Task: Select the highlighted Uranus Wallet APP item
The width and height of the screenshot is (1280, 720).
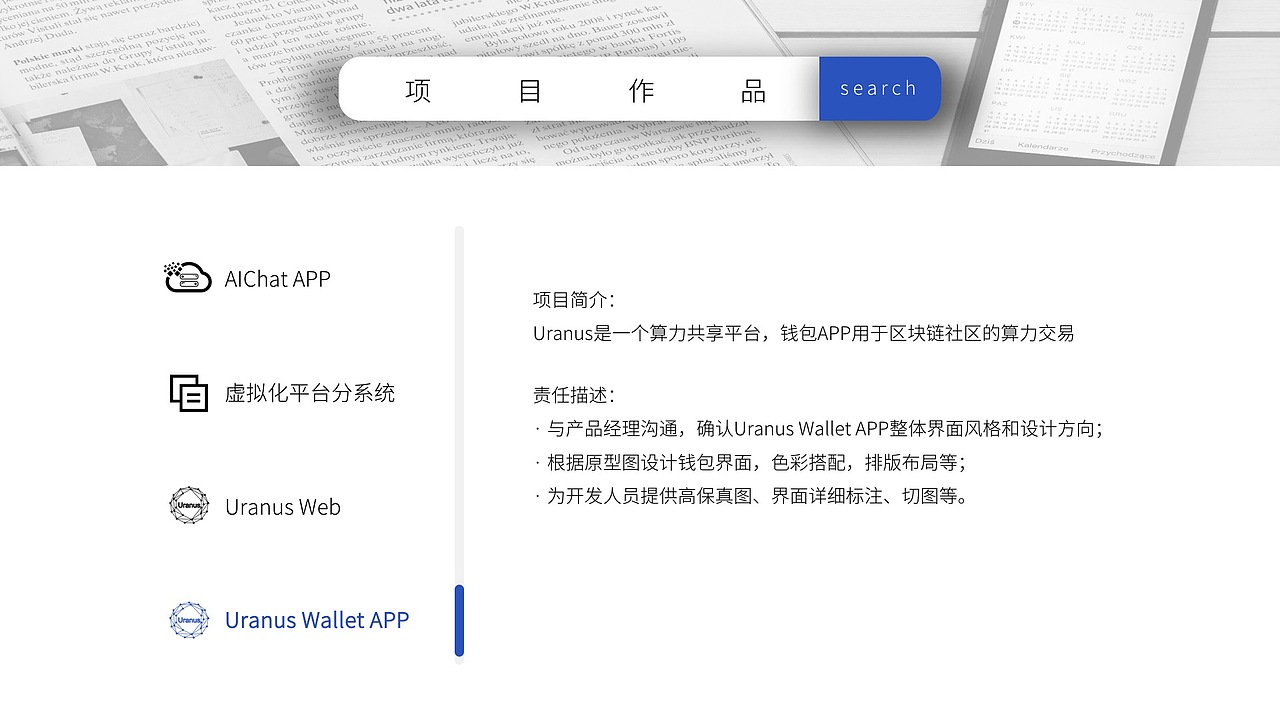Action: coord(317,620)
